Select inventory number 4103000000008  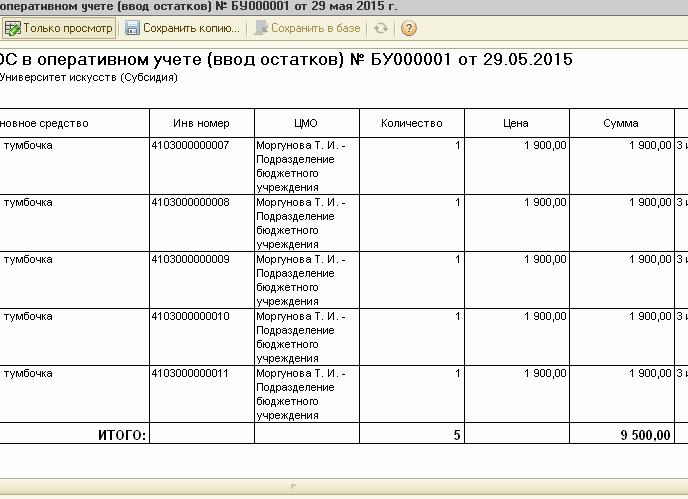click(190, 202)
